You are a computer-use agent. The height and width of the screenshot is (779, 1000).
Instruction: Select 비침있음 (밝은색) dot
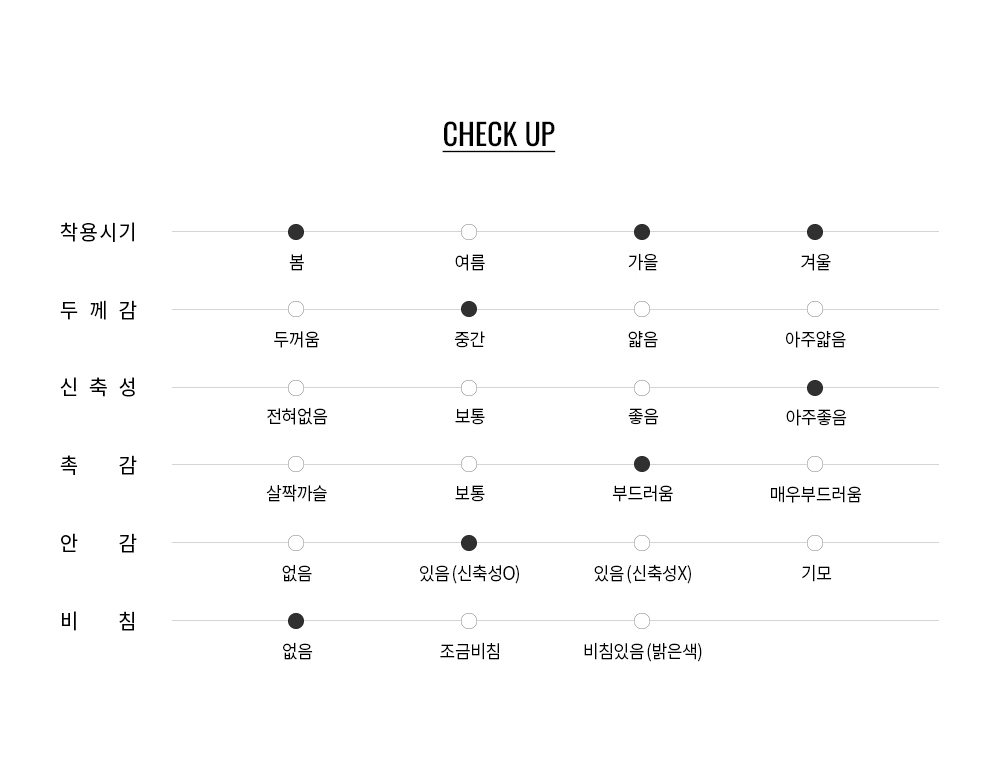click(x=642, y=621)
